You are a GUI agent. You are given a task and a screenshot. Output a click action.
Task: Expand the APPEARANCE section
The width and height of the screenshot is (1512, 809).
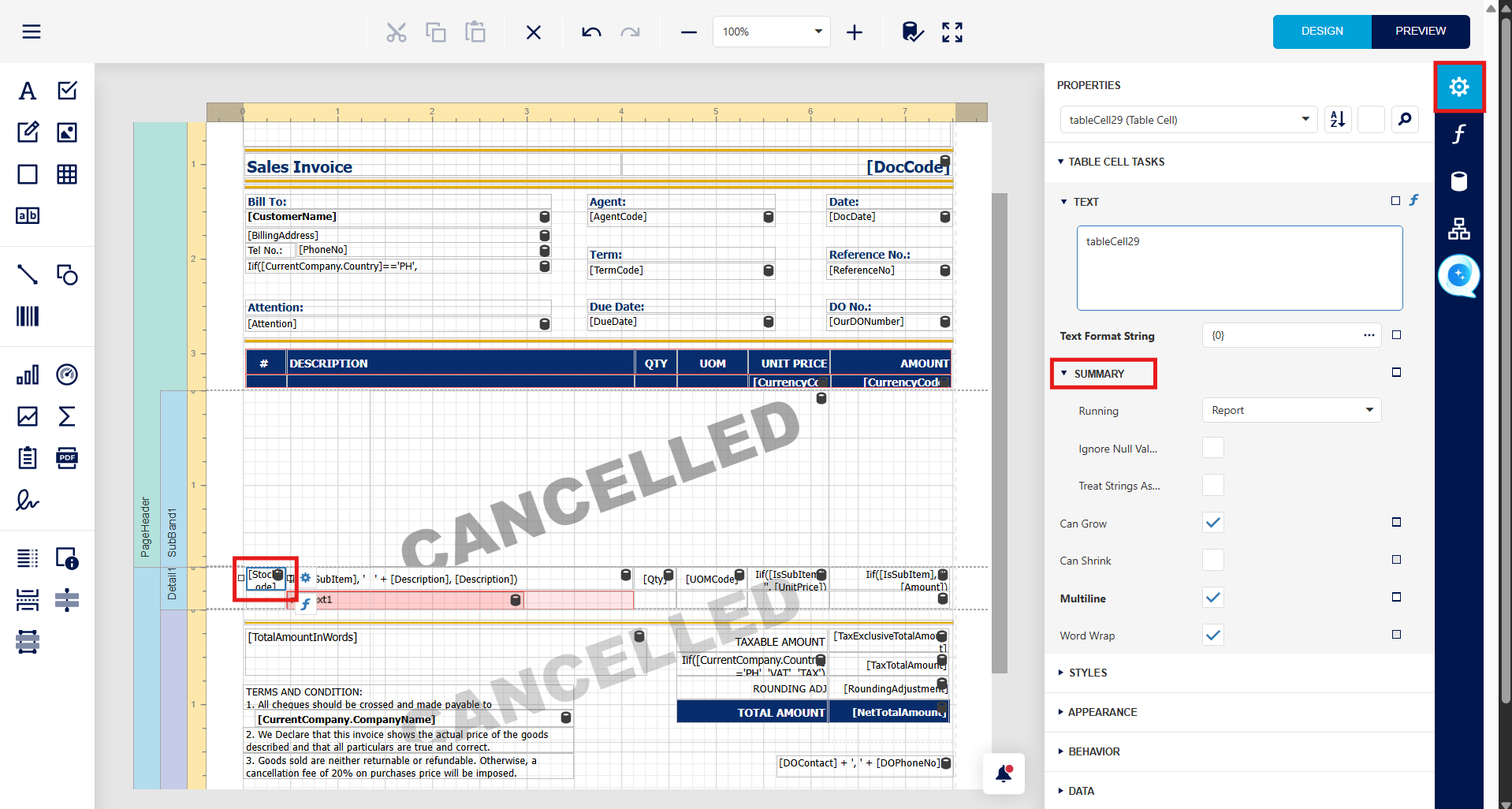point(1097,712)
